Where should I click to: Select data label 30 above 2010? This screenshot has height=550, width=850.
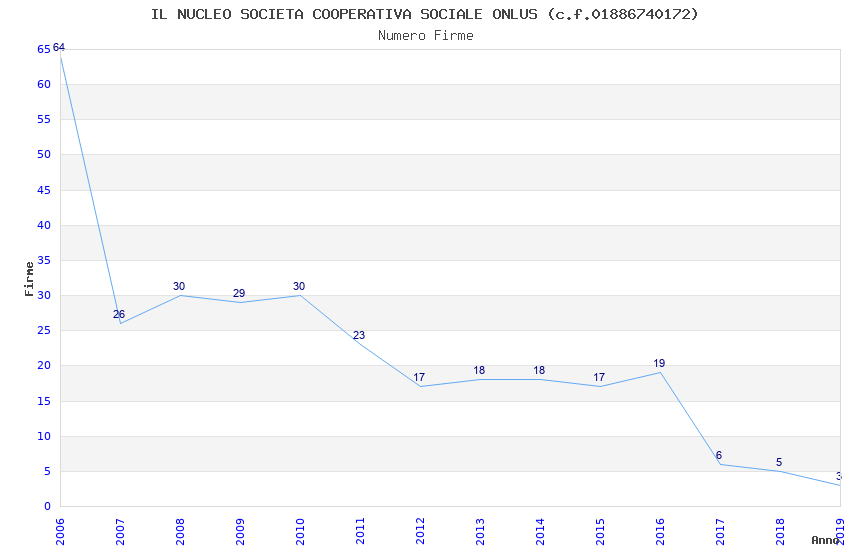pos(299,286)
